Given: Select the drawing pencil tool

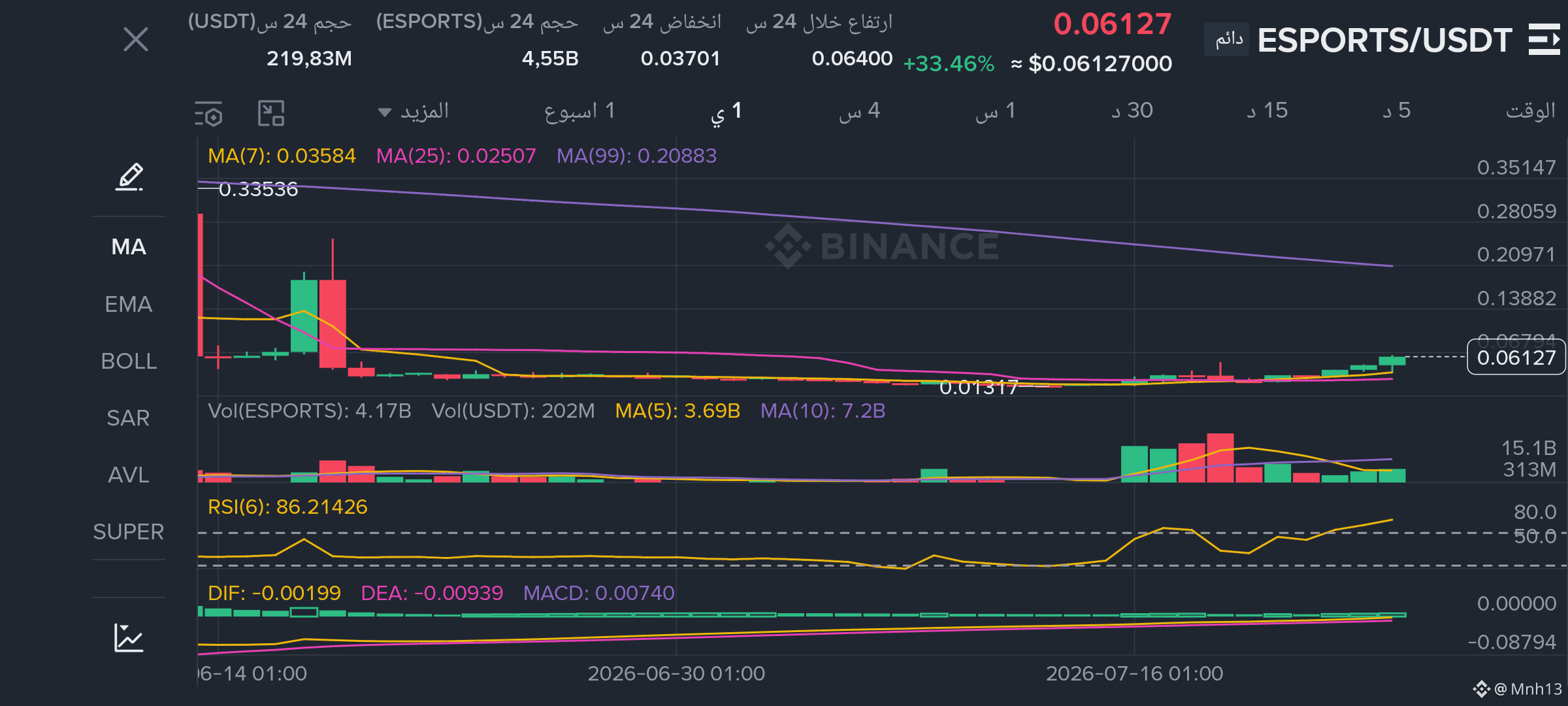Looking at the screenshot, I should [x=129, y=177].
